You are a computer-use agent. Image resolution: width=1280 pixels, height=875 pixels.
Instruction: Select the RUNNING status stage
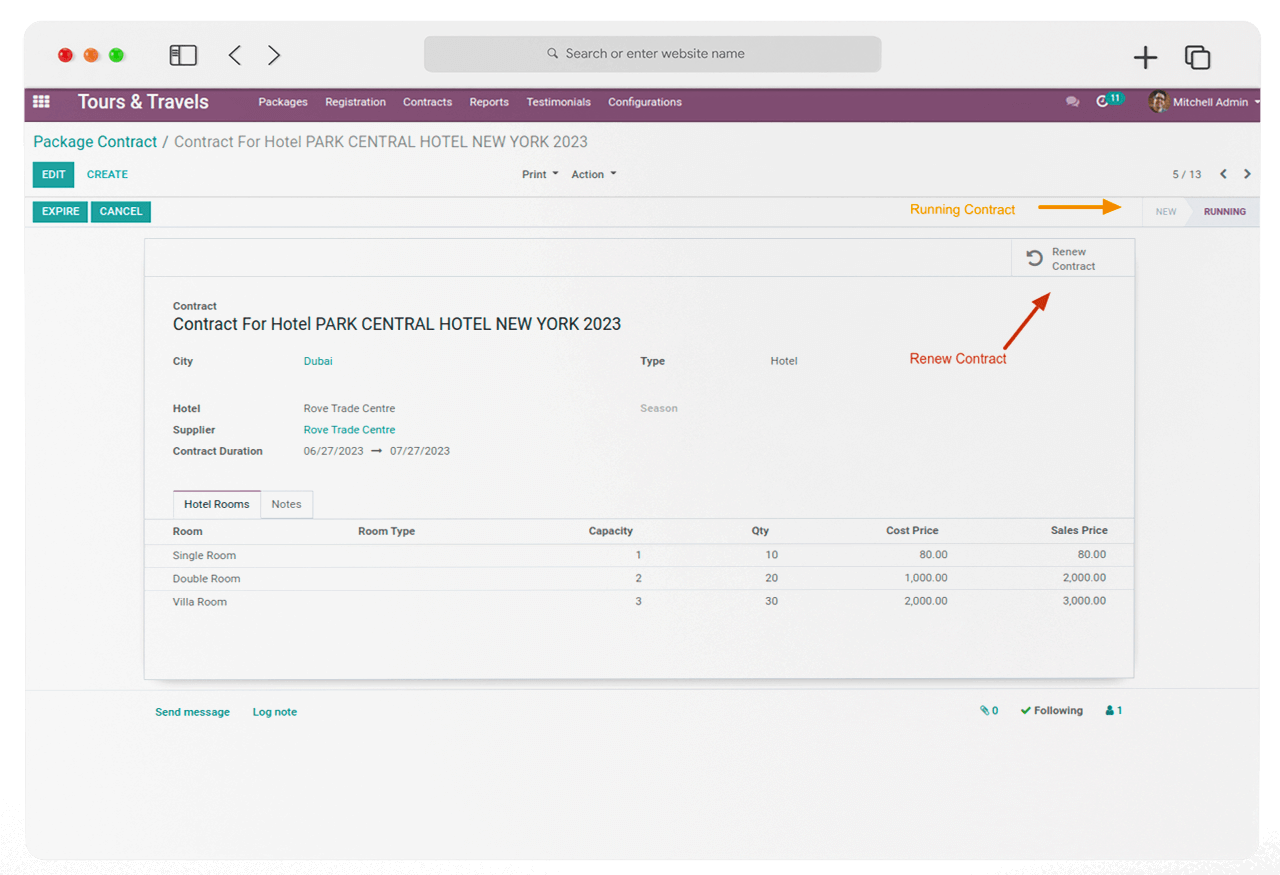click(x=1224, y=211)
